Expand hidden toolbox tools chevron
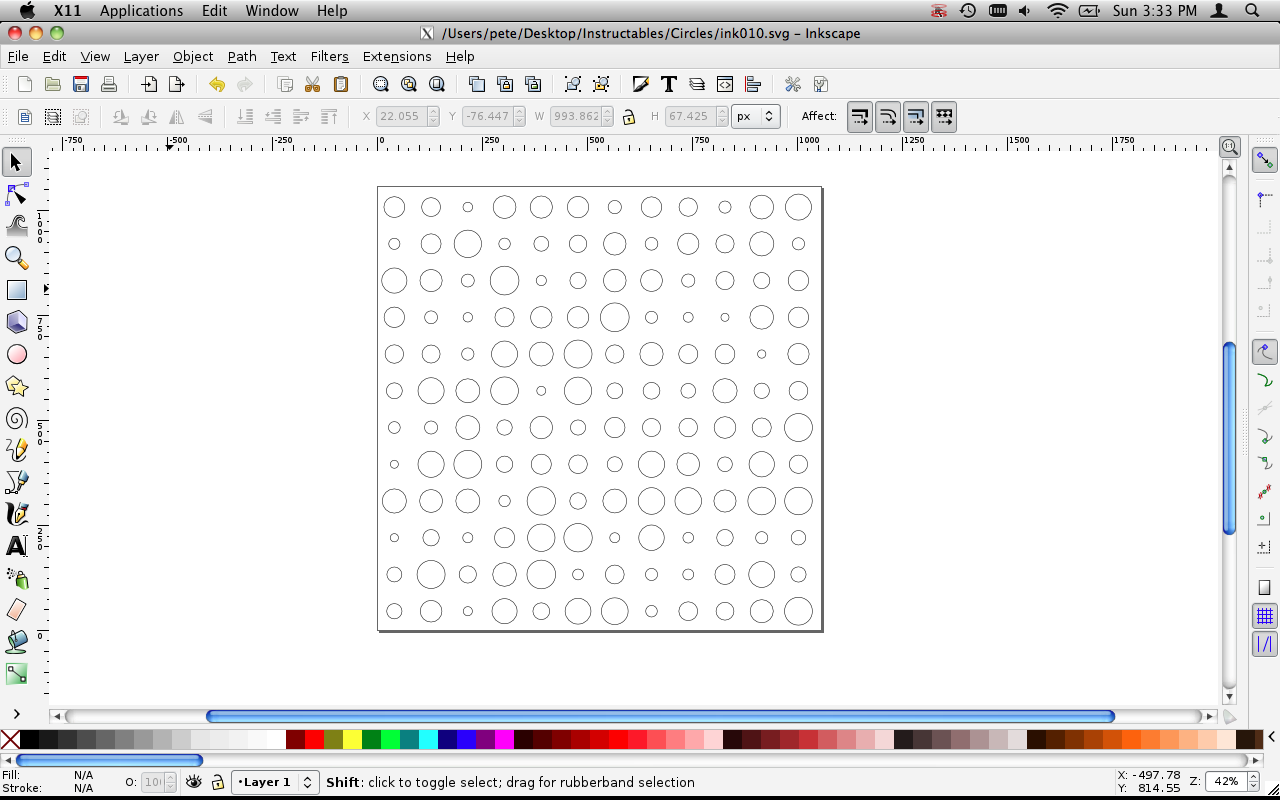Image resolution: width=1280 pixels, height=800 pixels. 16,714
